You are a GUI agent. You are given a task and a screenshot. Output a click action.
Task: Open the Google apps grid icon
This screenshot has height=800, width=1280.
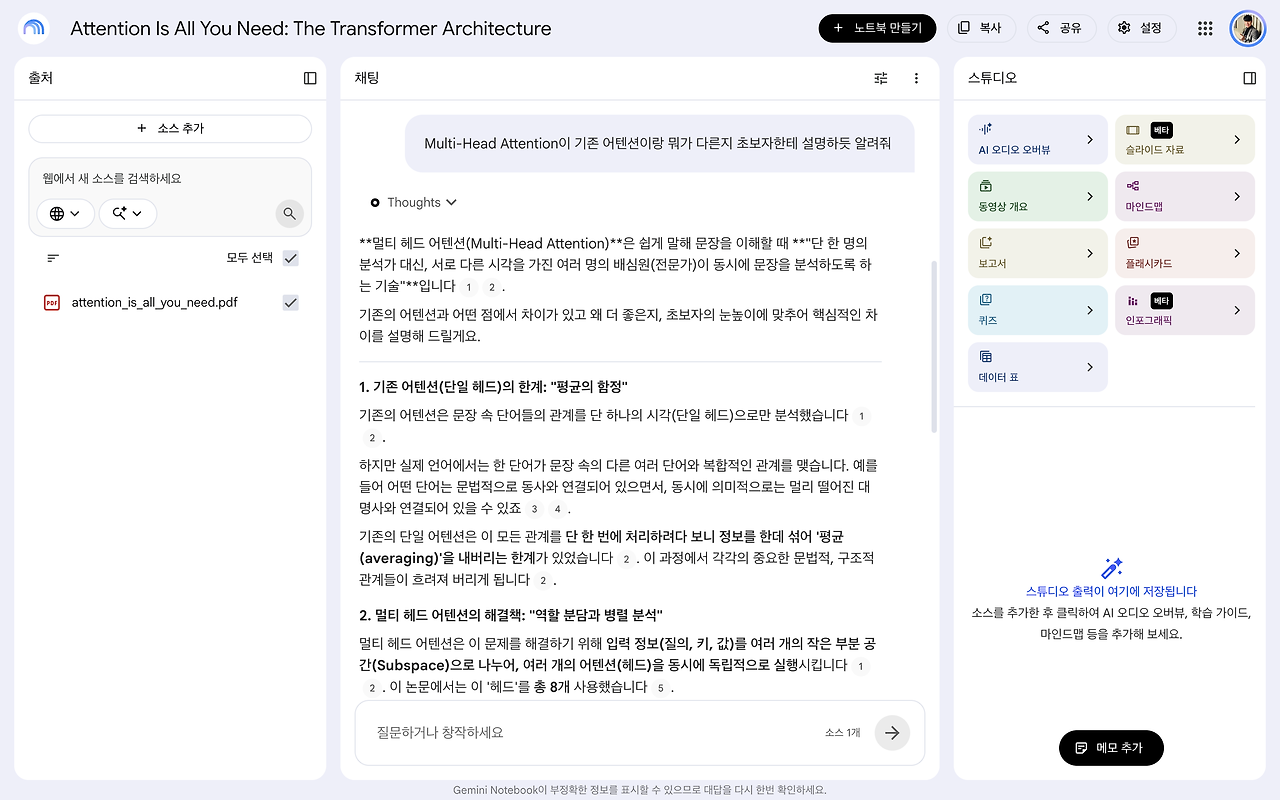pyautogui.click(x=1205, y=28)
